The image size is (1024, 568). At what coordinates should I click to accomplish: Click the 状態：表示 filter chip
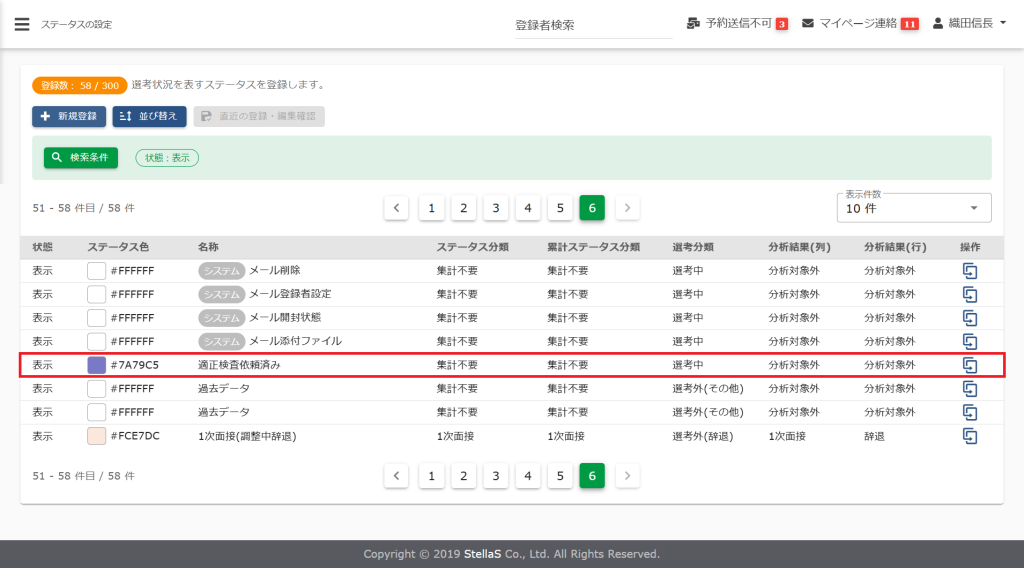tap(167, 157)
